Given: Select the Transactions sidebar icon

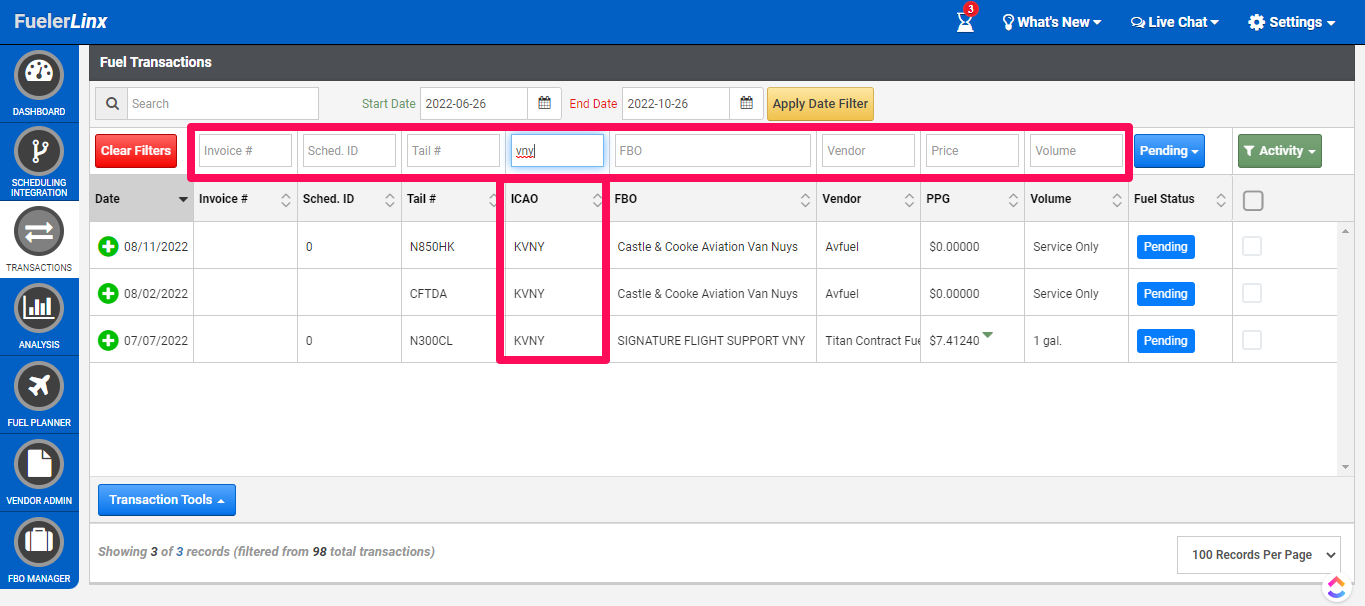Looking at the screenshot, I should (39, 232).
